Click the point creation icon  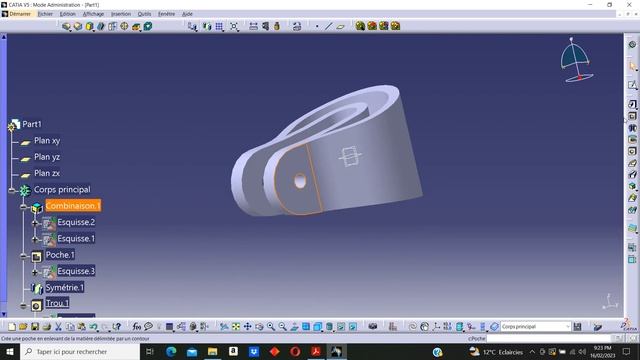tap(317, 27)
